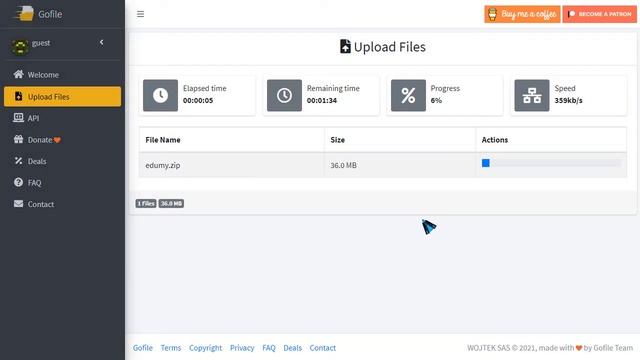This screenshot has height=360, width=640.
Task: Click the Upload Files heading icon
Action: [x=345, y=47]
